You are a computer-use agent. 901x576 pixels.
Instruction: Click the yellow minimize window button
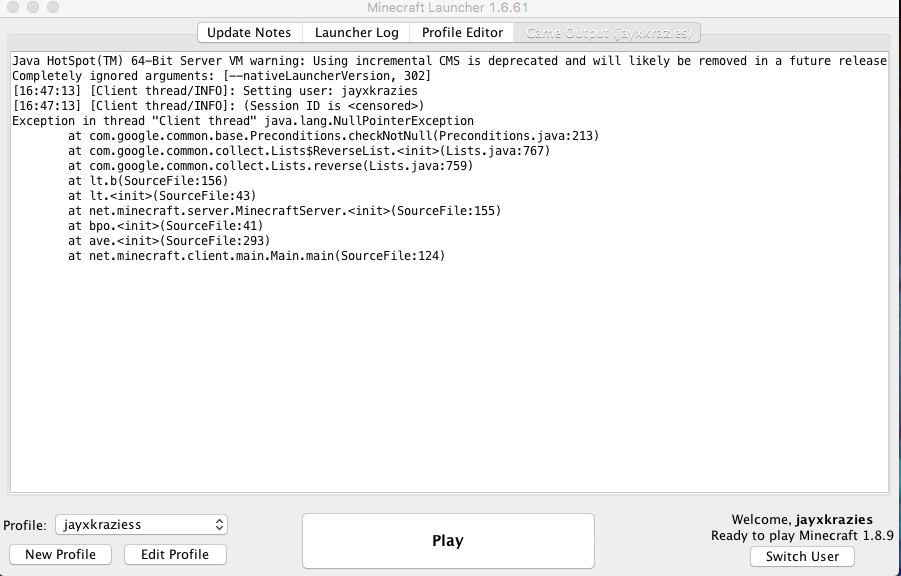[x=33, y=7]
